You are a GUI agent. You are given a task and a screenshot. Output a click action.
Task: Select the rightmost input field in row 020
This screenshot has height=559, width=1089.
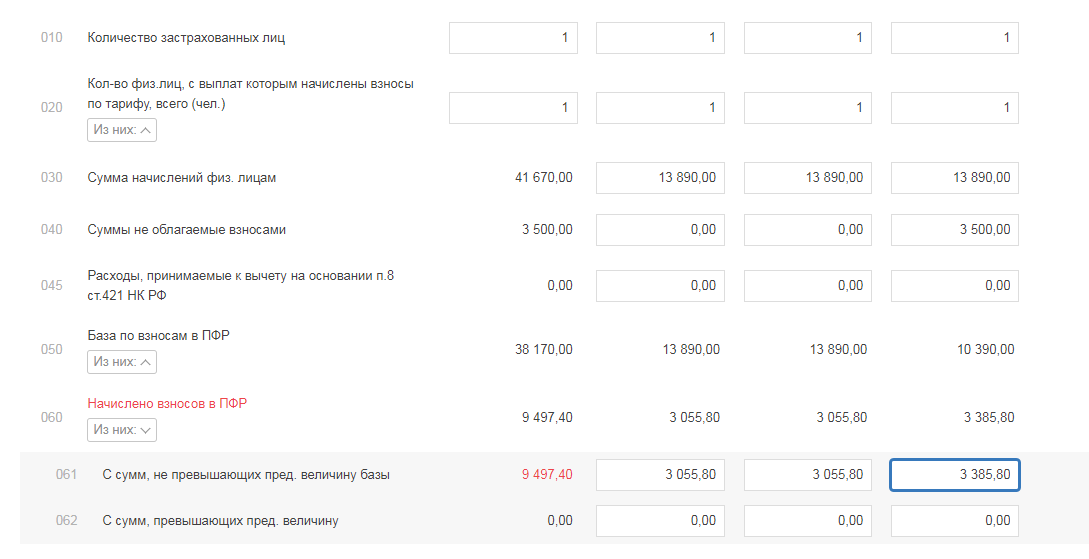(x=954, y=108)
